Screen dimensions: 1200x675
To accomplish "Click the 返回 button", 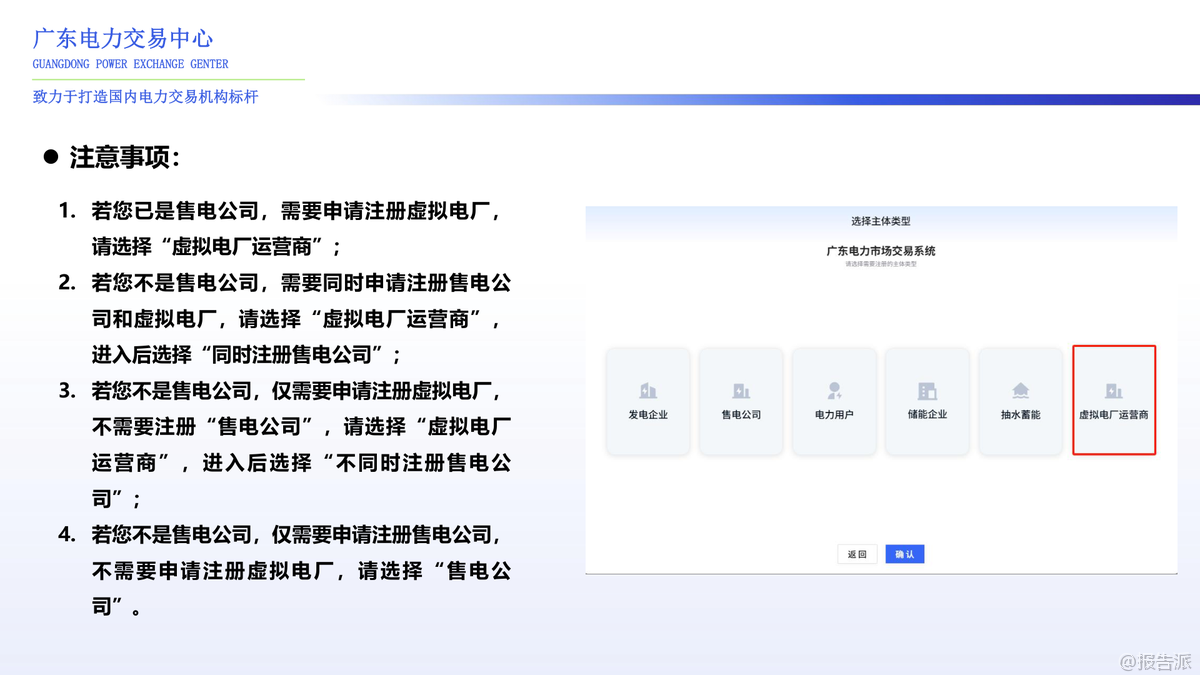I will tap(857, 554).
